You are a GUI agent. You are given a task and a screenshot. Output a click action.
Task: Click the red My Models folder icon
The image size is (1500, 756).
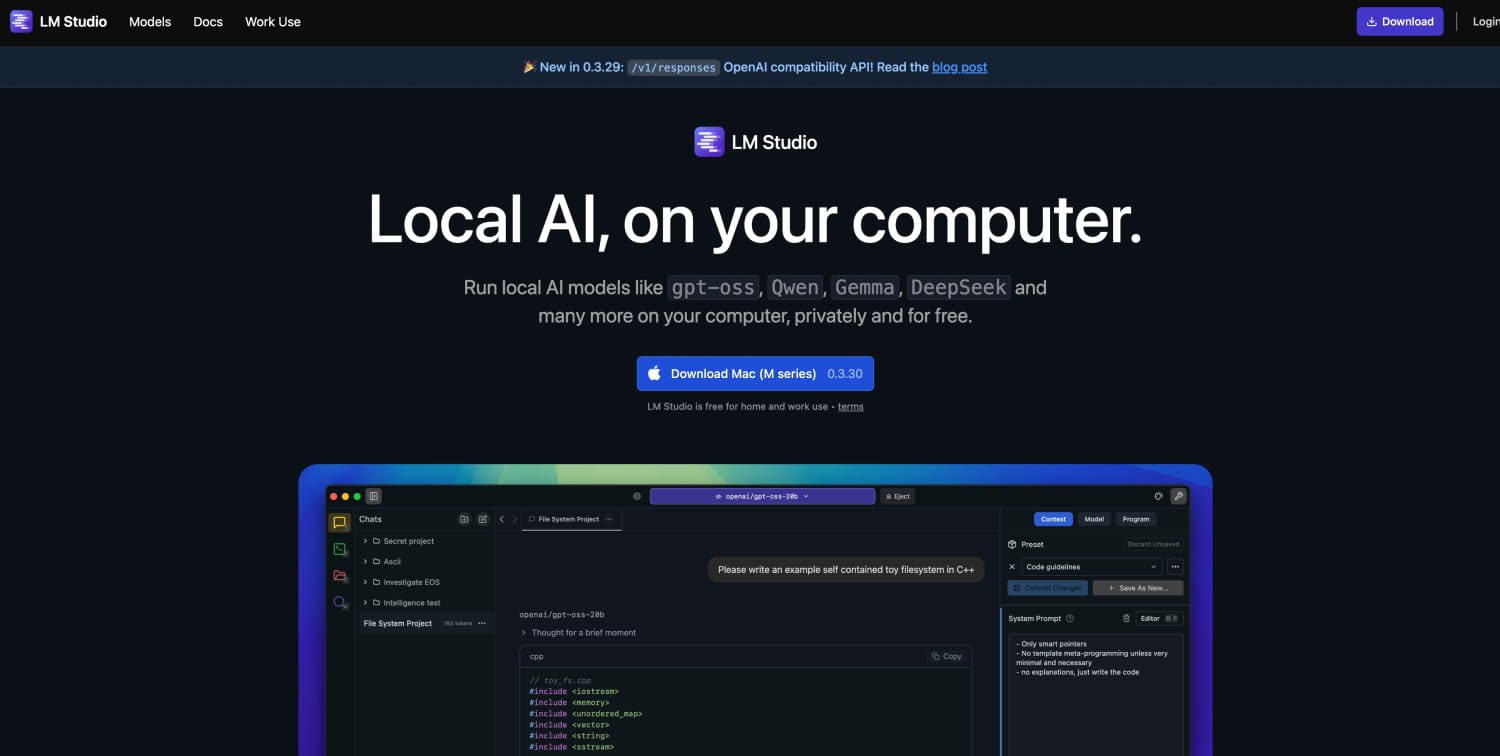pos(340,576)
